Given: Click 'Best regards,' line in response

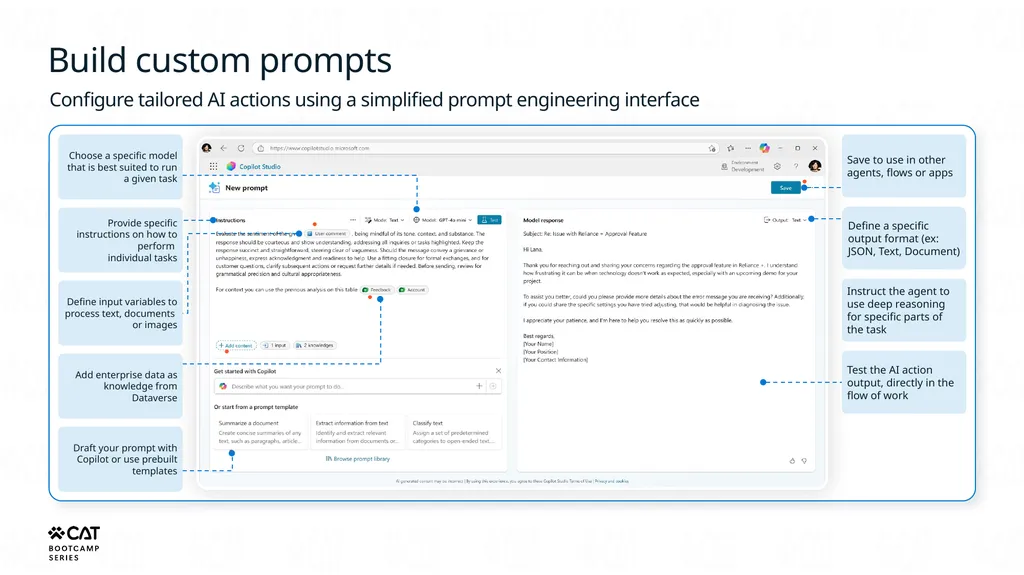Looking at the screenshot, I should pyautogui.click(x=539, y=336).
